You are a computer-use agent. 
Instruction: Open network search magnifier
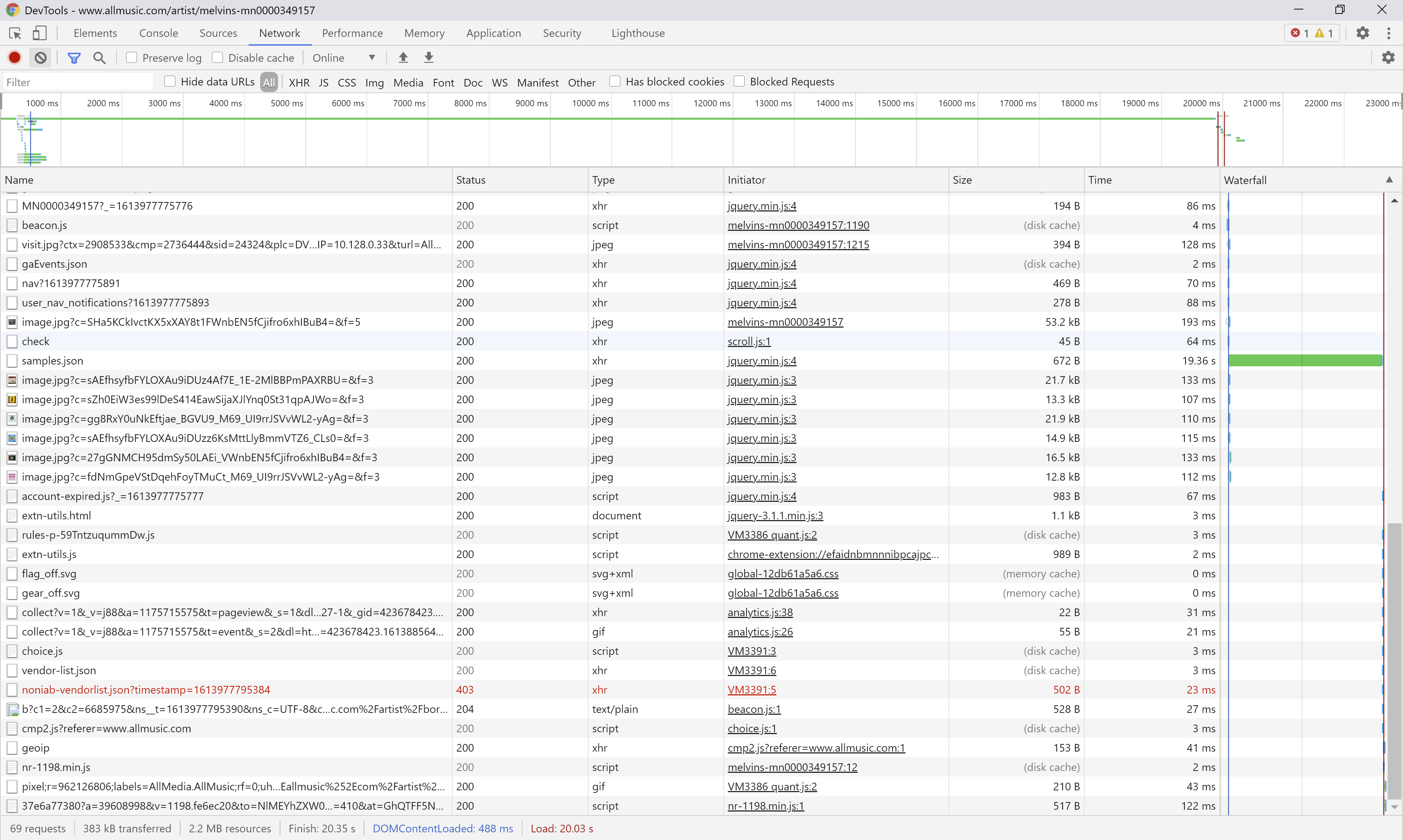click(99, 57)
